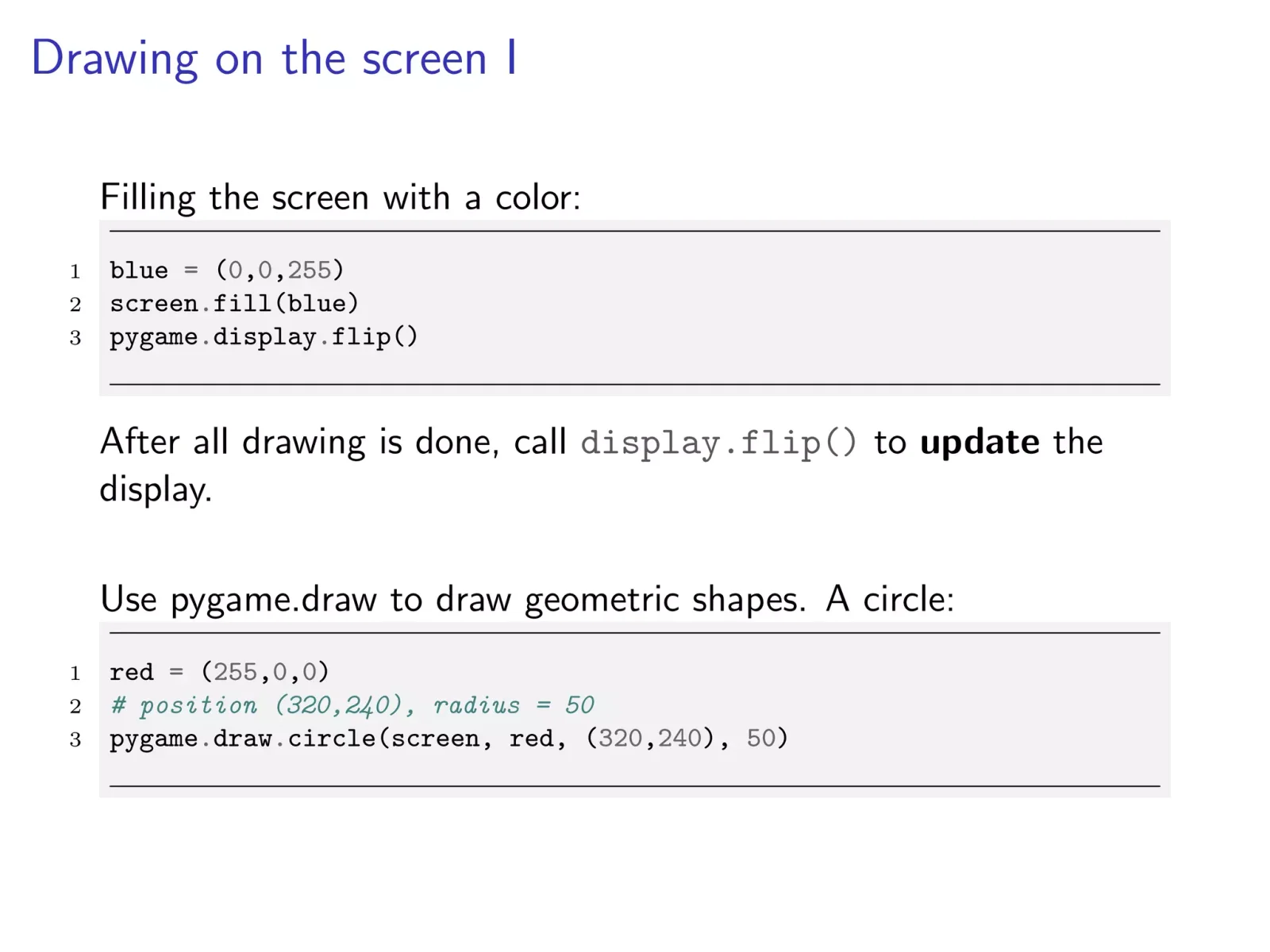The width and height of the screenshot is (1270, 952).
Task: Click line number 1 in the first code block
Action: (x=75, y=271)
